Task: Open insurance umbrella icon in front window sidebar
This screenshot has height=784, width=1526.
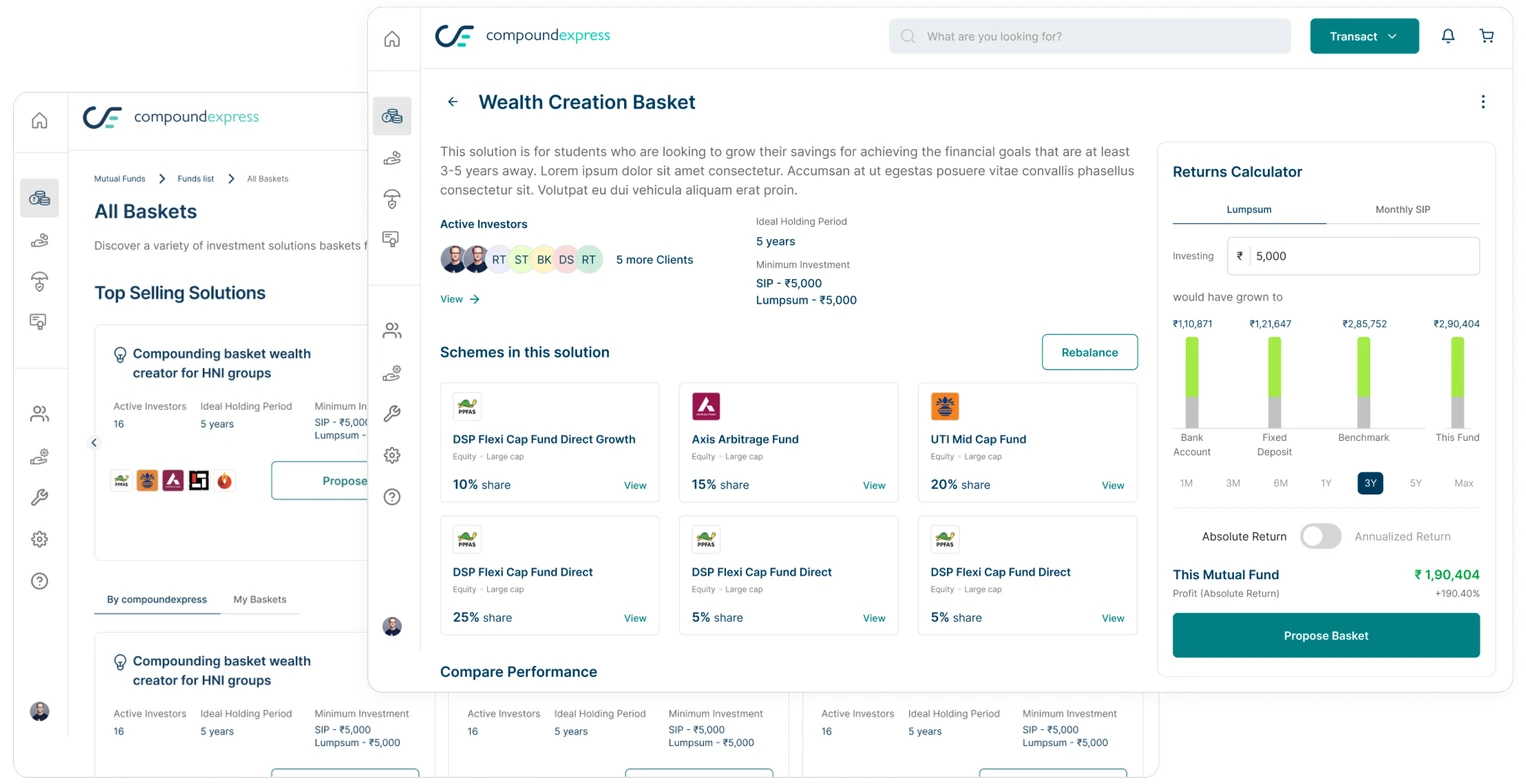Action: point(392,199)
